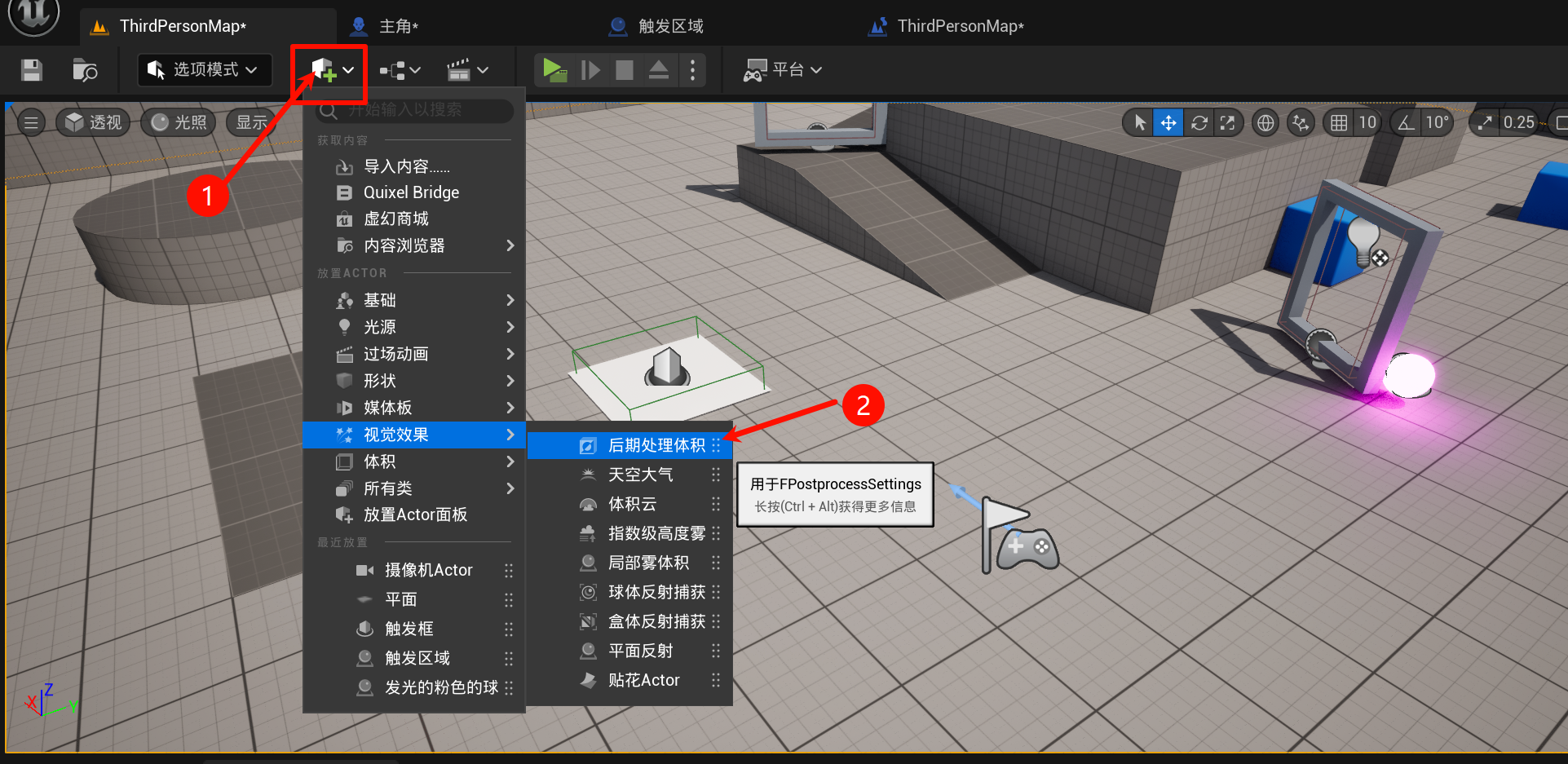Click the Eject icon in play controls
1568x764 pixels.
(659, 70)
